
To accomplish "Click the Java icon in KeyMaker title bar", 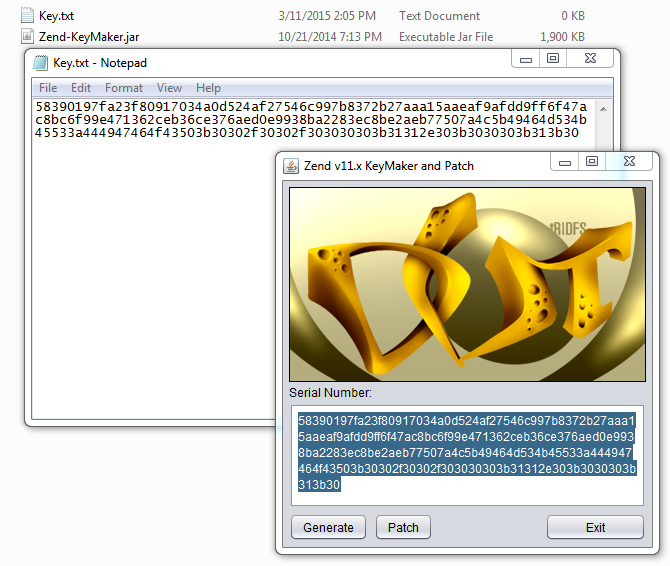I will [291, 166].
